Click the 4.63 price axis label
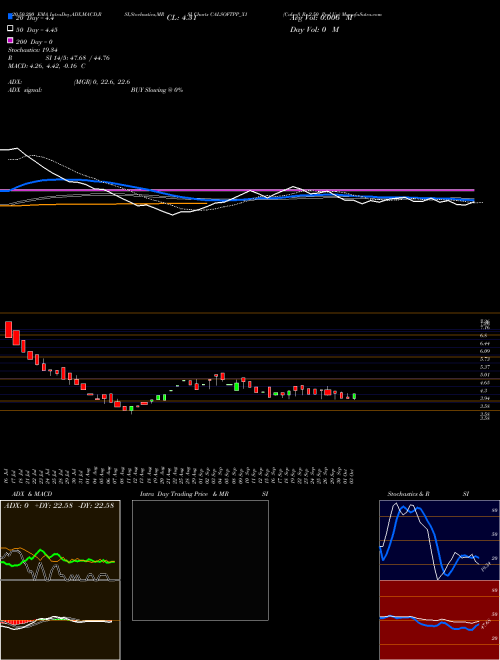This screenshot has height=660, width=500. [x=484, y=383]
